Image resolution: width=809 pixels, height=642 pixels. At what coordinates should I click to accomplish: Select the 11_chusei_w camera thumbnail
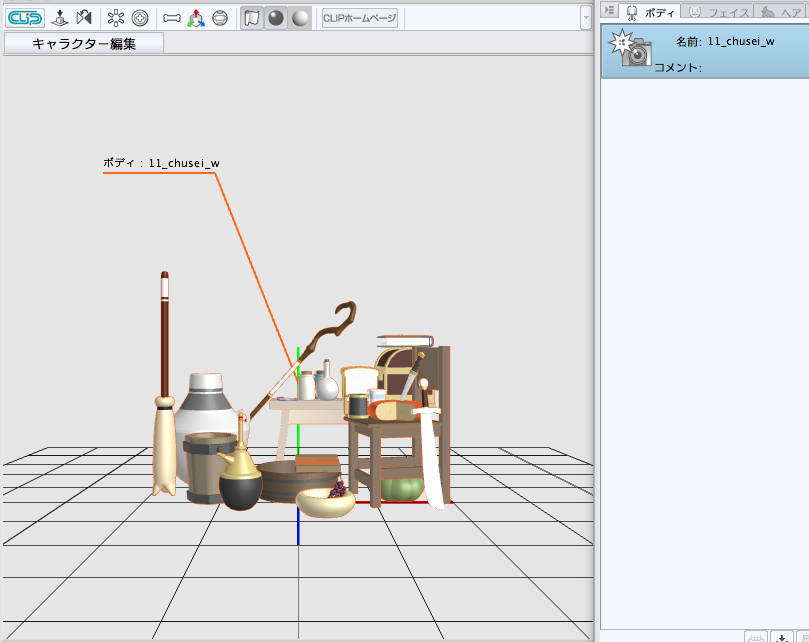[632, 50]
